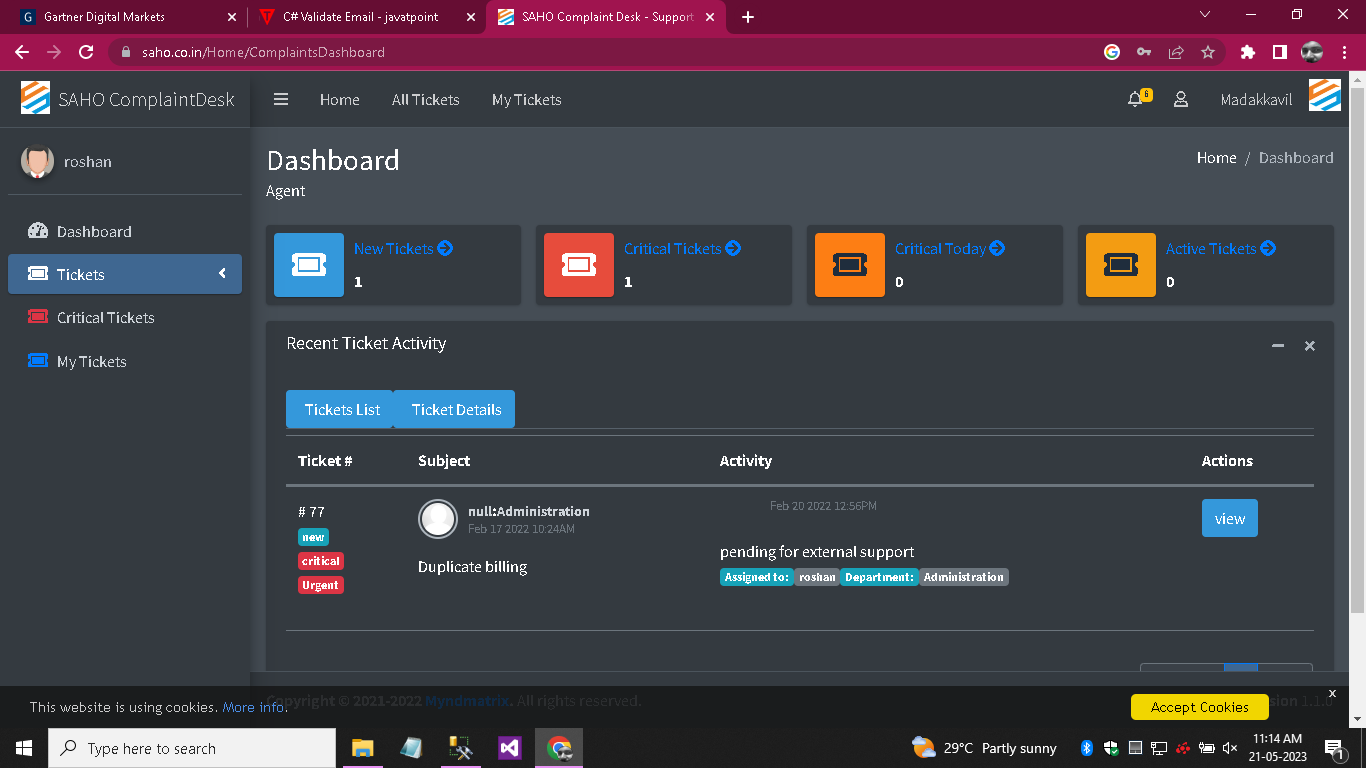Open Chrome's tab search dropdown arrow
This screenshot has width=1366, height=768.
click(x=1204, y=15)
